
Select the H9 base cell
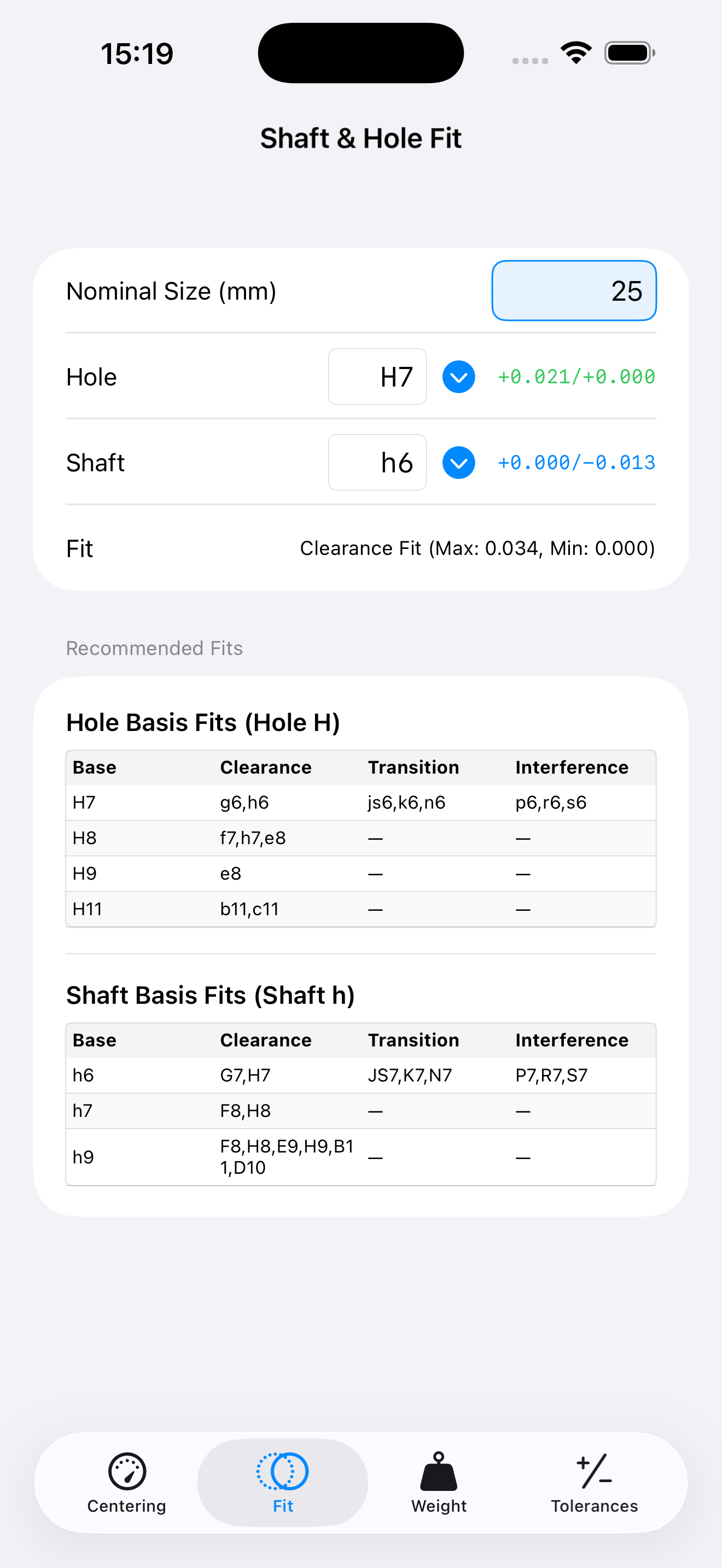click(84, 874)
